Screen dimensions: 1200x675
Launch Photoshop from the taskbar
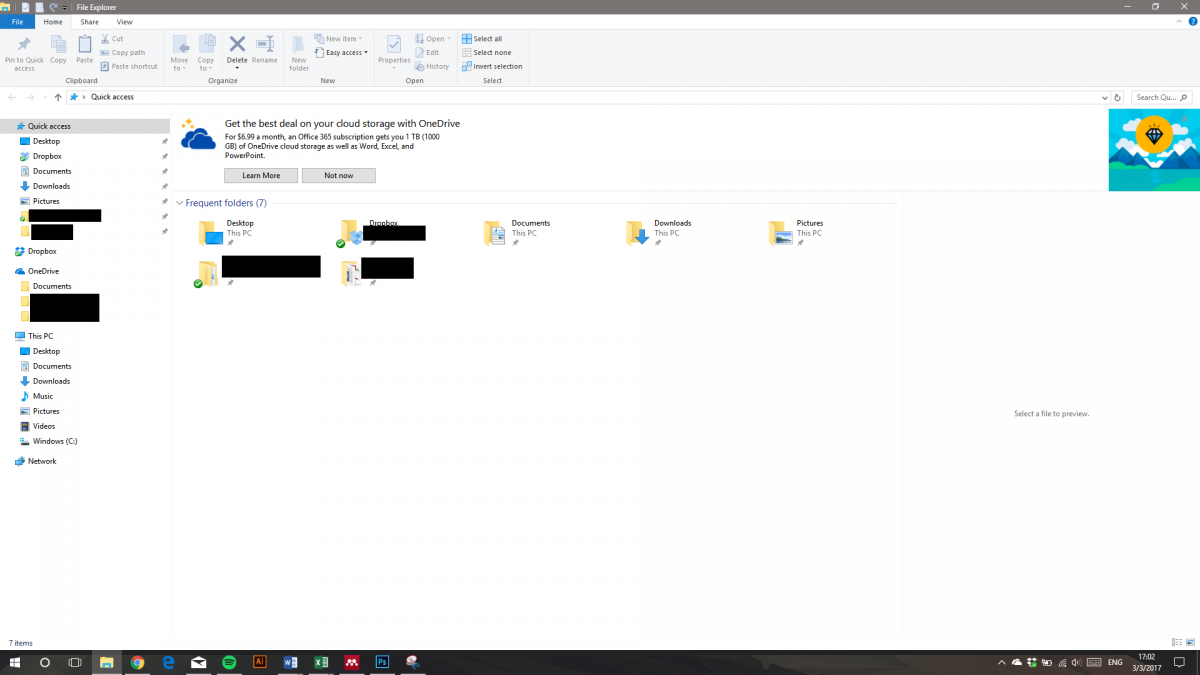pyautogui.click(x=382, y=662)
